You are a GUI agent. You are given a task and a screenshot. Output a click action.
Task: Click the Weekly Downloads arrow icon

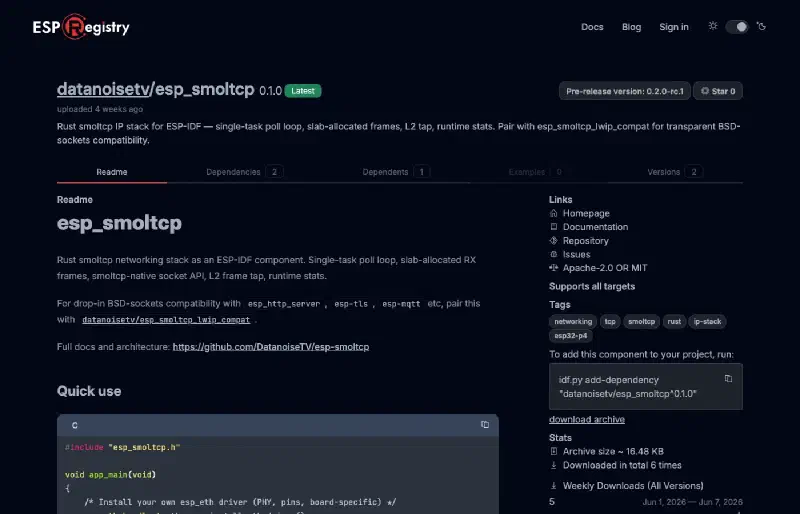(554, 485)
